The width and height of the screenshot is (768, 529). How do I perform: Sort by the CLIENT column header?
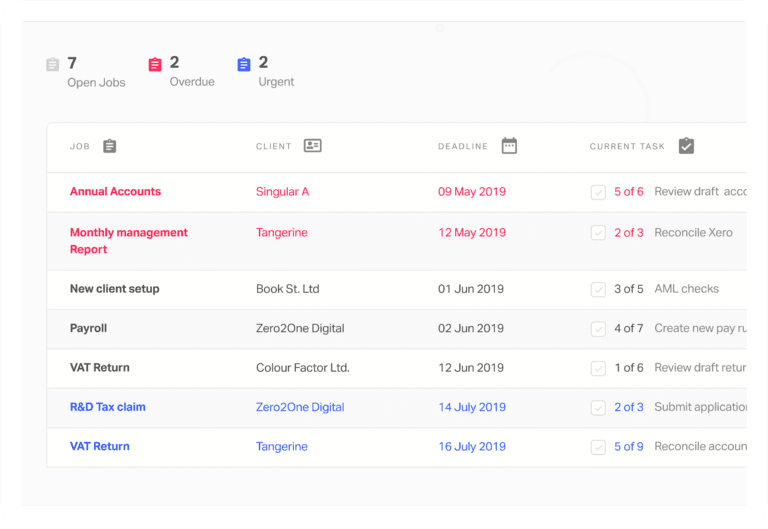[x=274, y=146]
